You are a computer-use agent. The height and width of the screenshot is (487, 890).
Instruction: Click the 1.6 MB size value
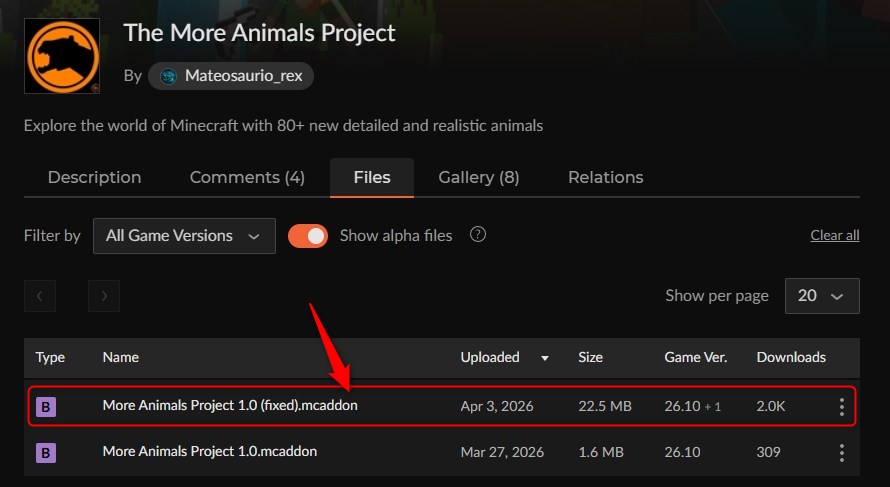click(601, 452)
